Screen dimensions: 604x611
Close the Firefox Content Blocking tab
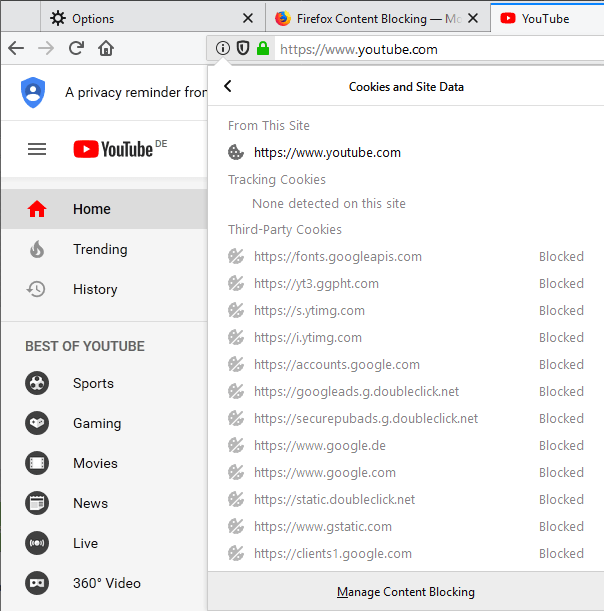[473, 18]
